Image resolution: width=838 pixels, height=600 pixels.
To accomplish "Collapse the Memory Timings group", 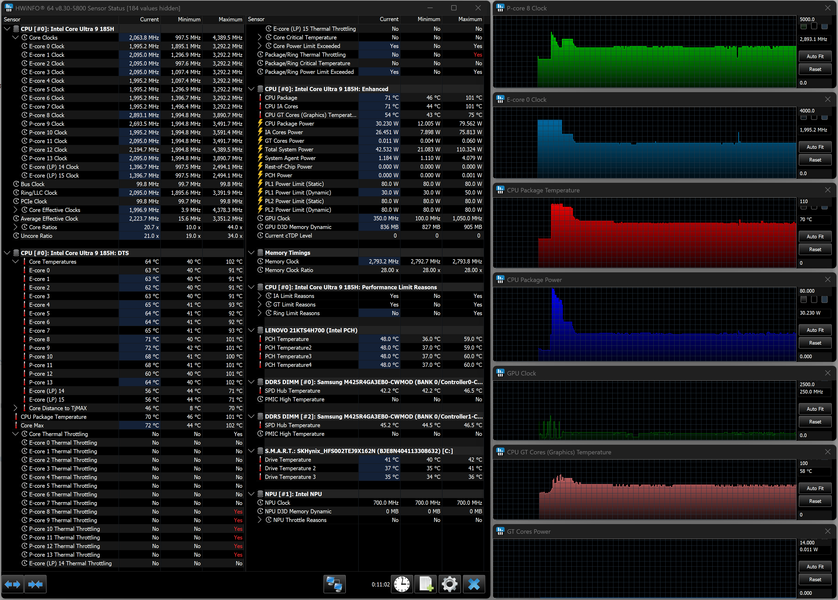I will [x=251, y=253].
